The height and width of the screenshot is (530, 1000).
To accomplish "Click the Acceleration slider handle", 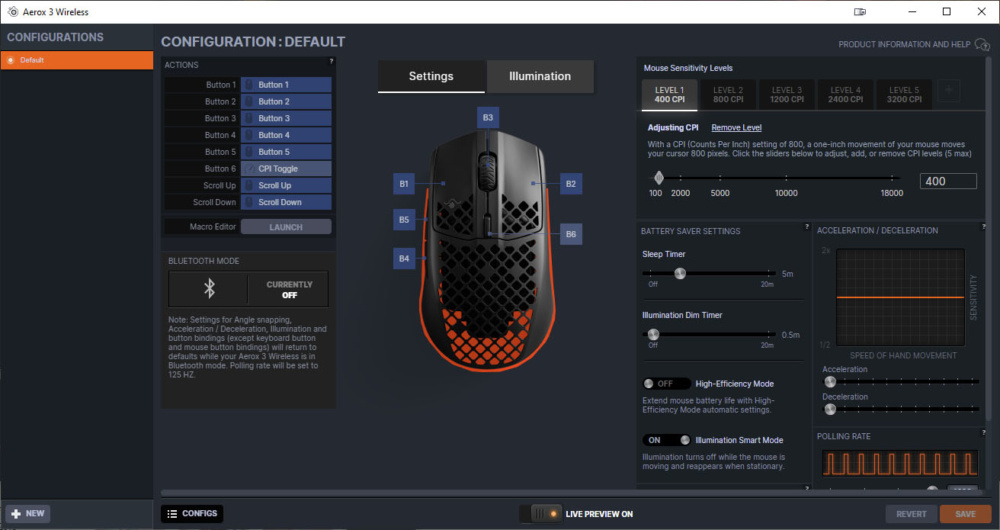I will click(830, 382).
